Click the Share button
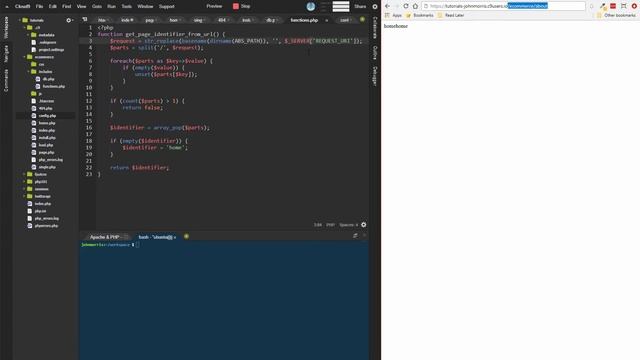This screenshot has width=640, height=360. (x=360, y=6)
